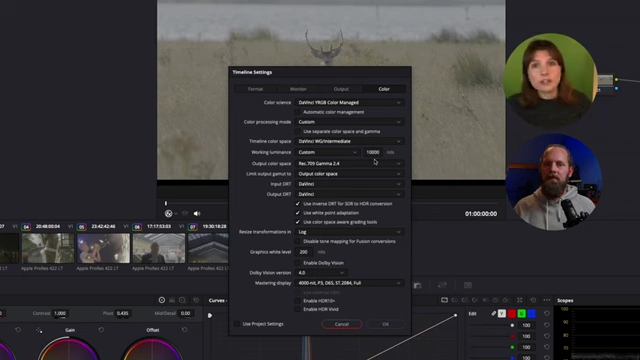Toggle curves channel link icon
640x360 pixels.
click(x=493, y=313)
